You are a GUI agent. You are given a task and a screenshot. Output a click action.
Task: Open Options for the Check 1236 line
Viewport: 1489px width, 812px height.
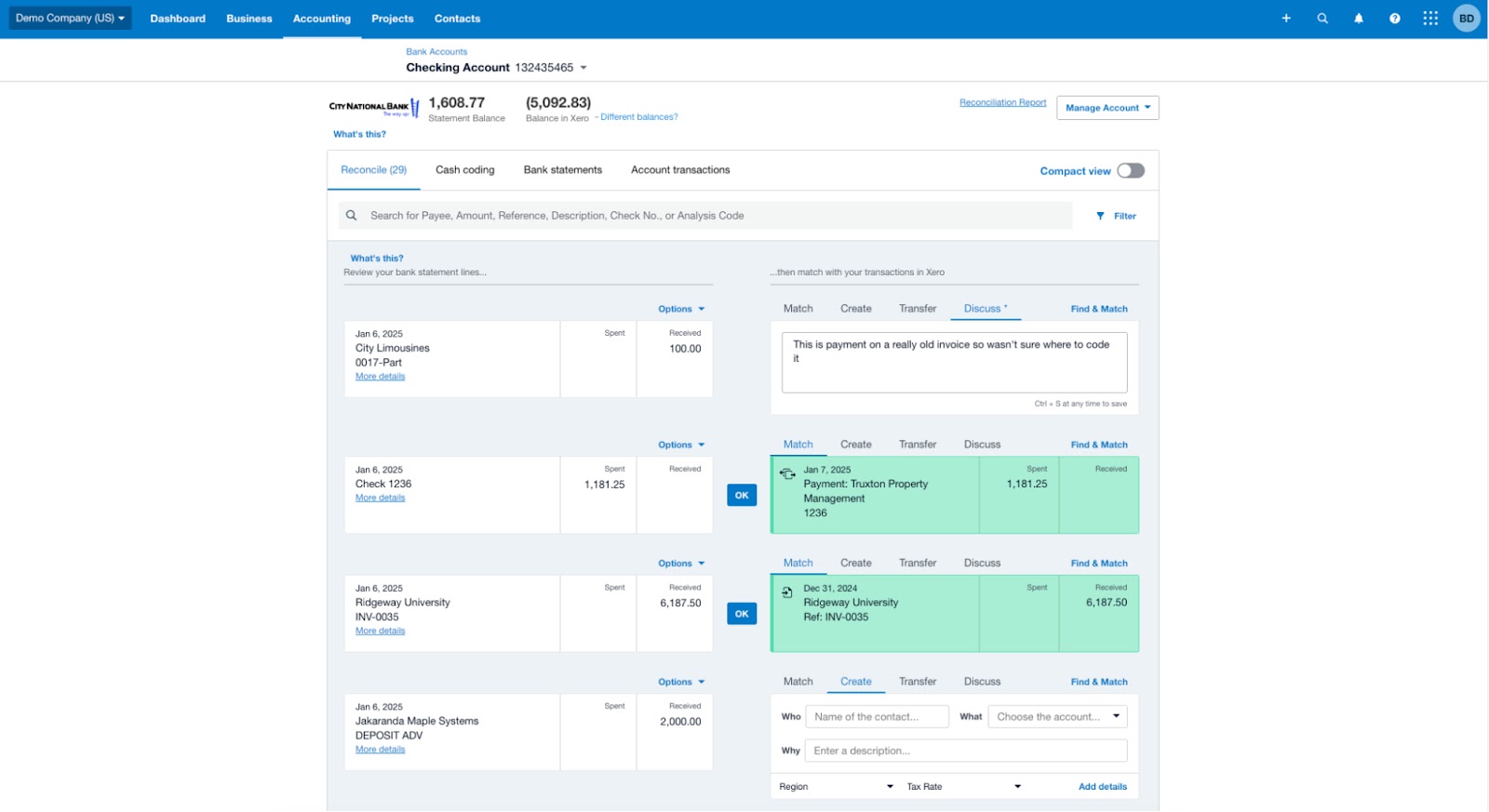[681, 445]
